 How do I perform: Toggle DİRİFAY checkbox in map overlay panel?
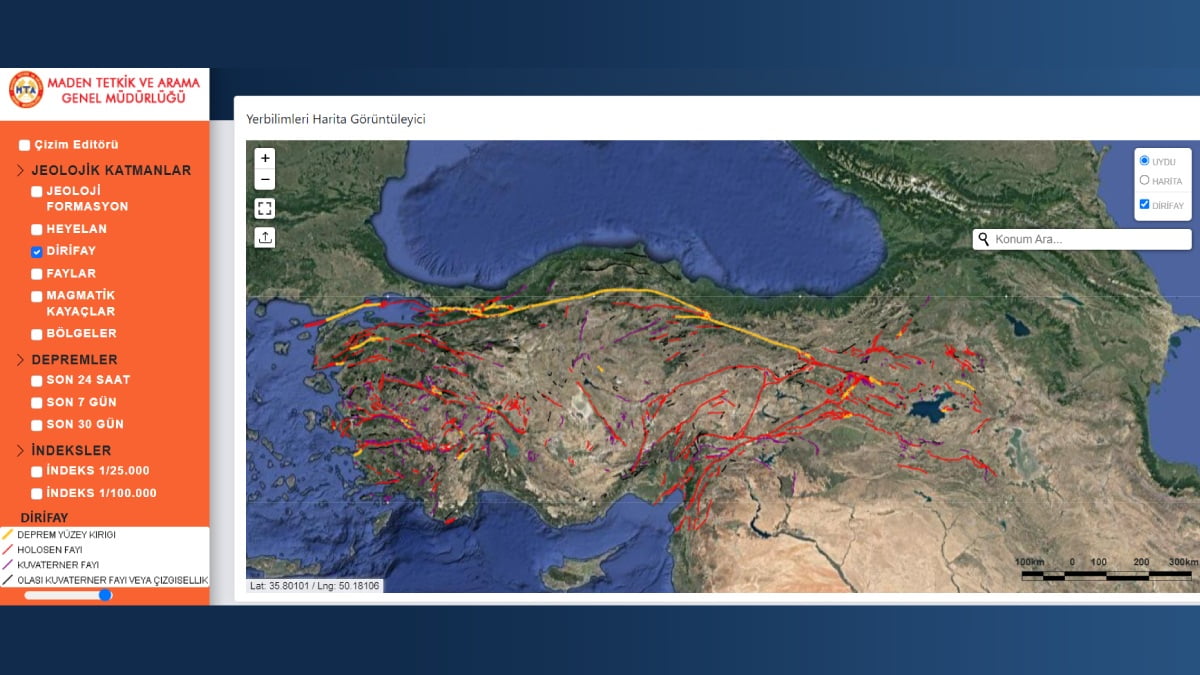coord(1144,204)
